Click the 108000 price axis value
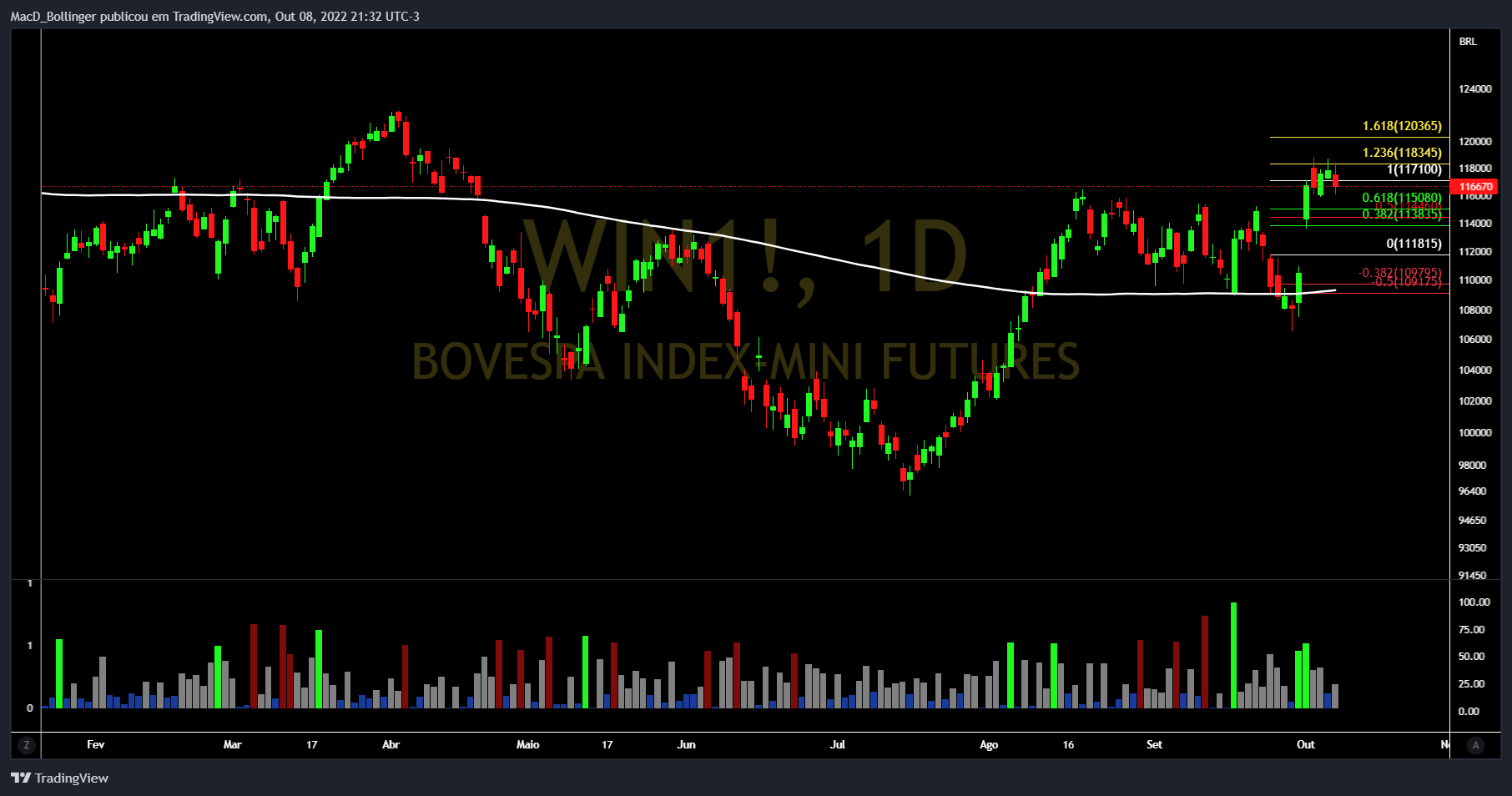 (x=1475, y=310)
